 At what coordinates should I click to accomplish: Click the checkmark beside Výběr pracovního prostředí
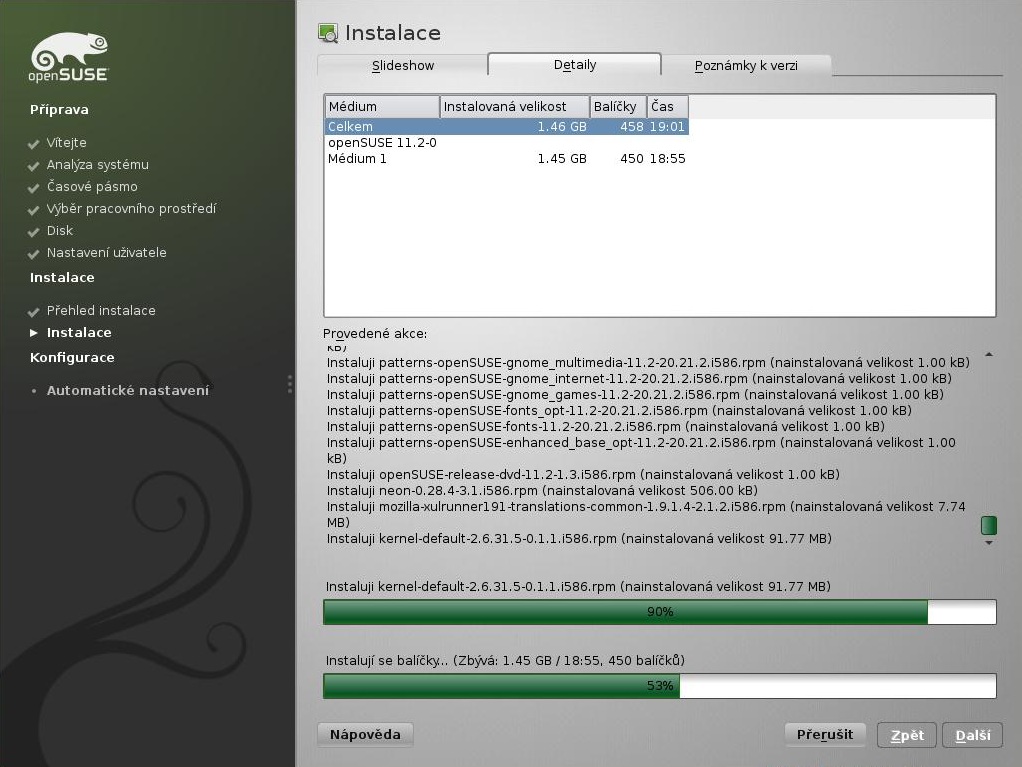[x=34, y=210]
